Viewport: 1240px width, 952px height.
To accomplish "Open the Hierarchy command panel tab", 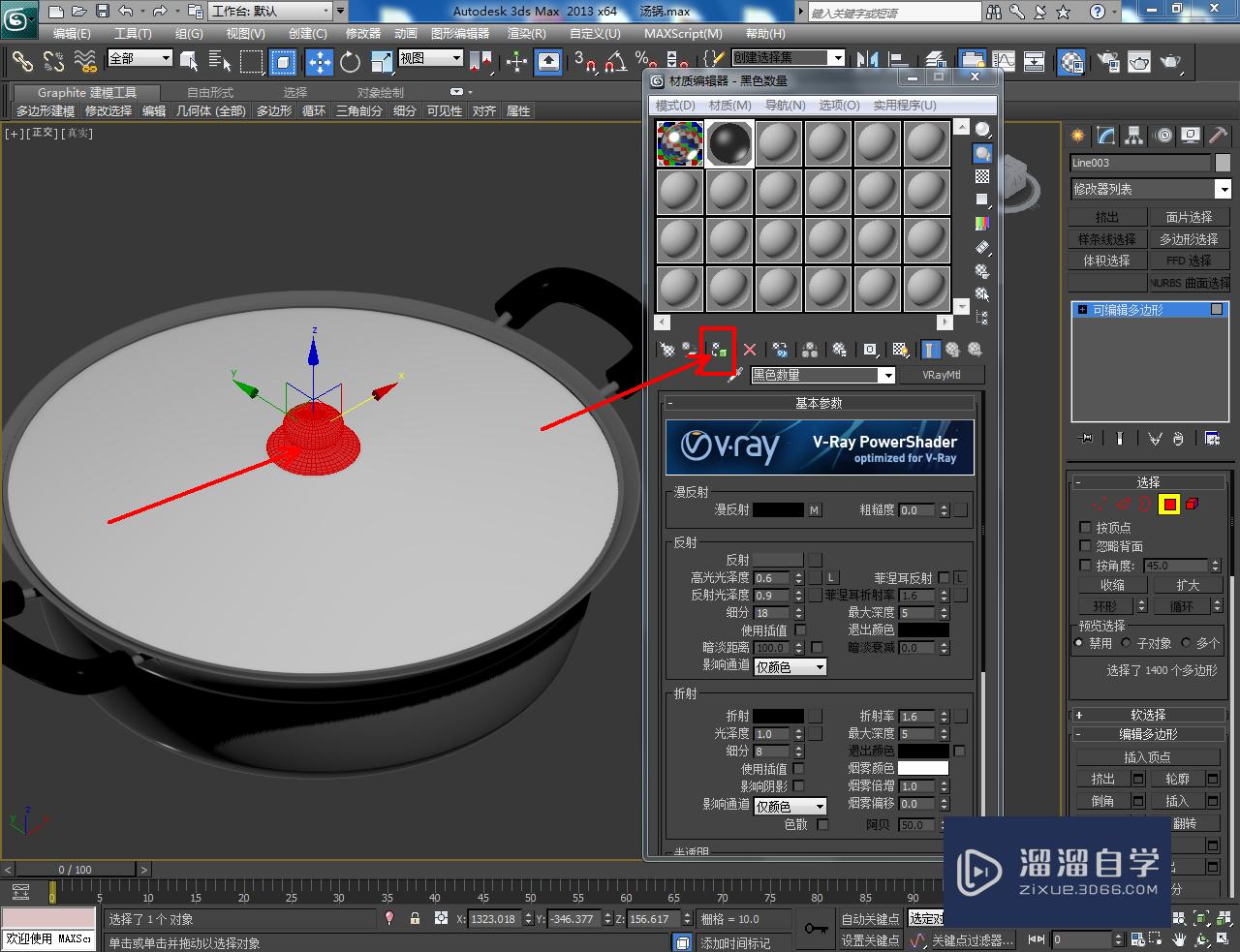I will pos(1134,136).
